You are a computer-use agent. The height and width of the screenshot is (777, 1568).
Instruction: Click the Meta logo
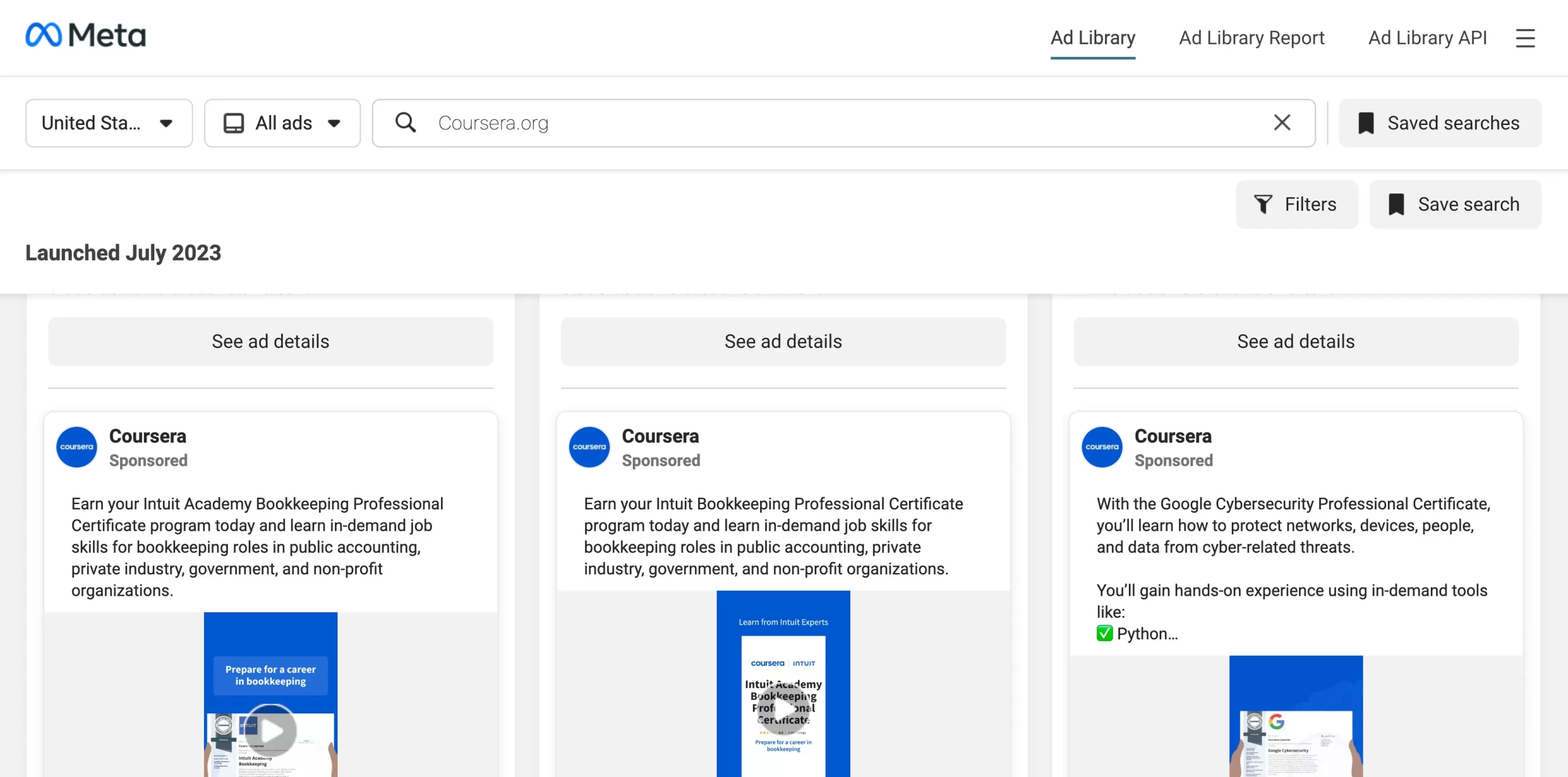(85, 36)
